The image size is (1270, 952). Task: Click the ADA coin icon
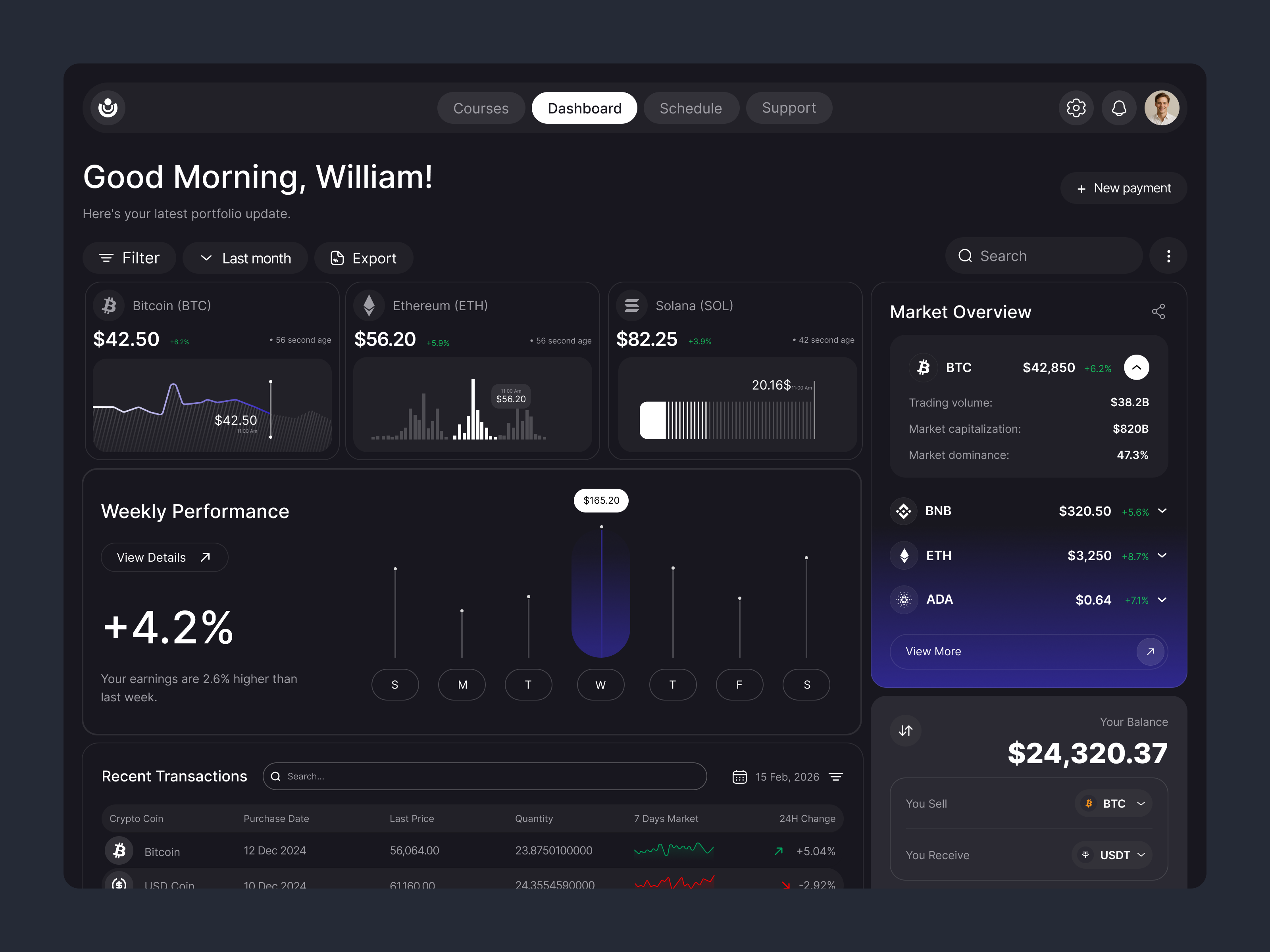pyautogui.click(x=904, y=600)
